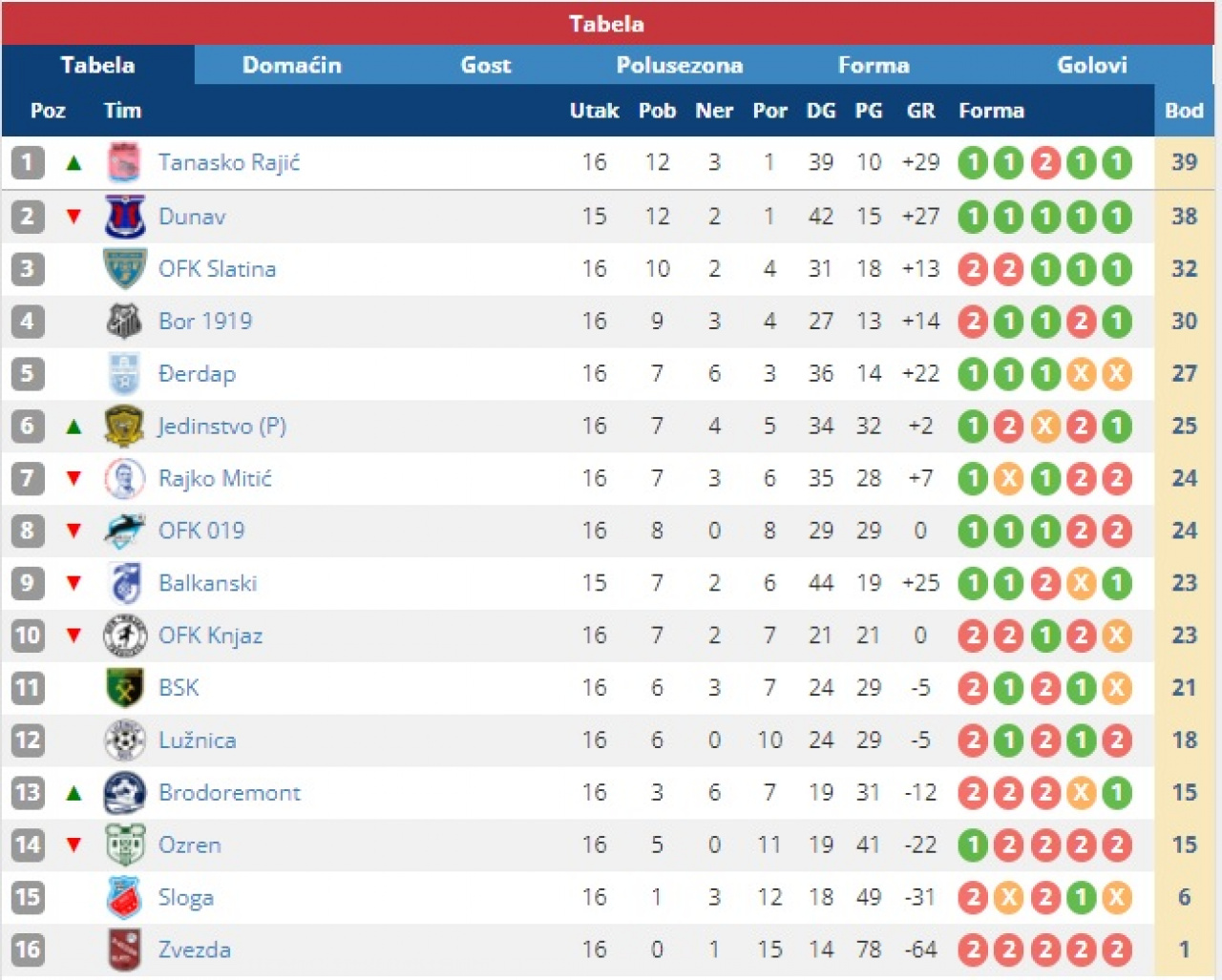The image size is (1222, 980).
Task: Click the Tanasko Rajić club crest
Action: coord(124,163)
